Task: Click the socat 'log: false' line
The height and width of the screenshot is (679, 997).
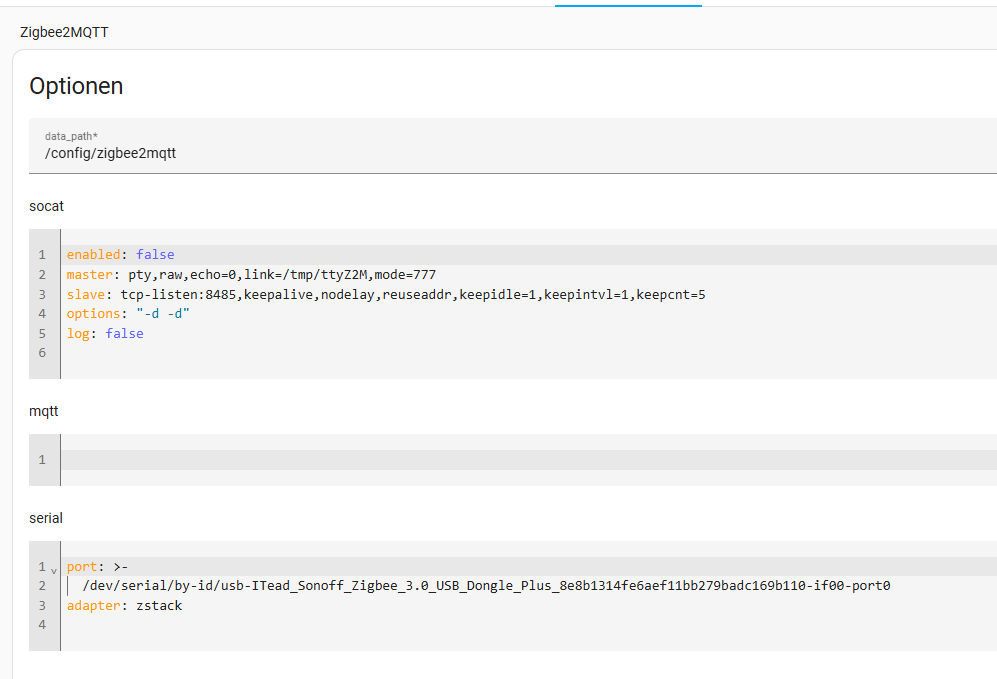Action: tap(105, 333)
